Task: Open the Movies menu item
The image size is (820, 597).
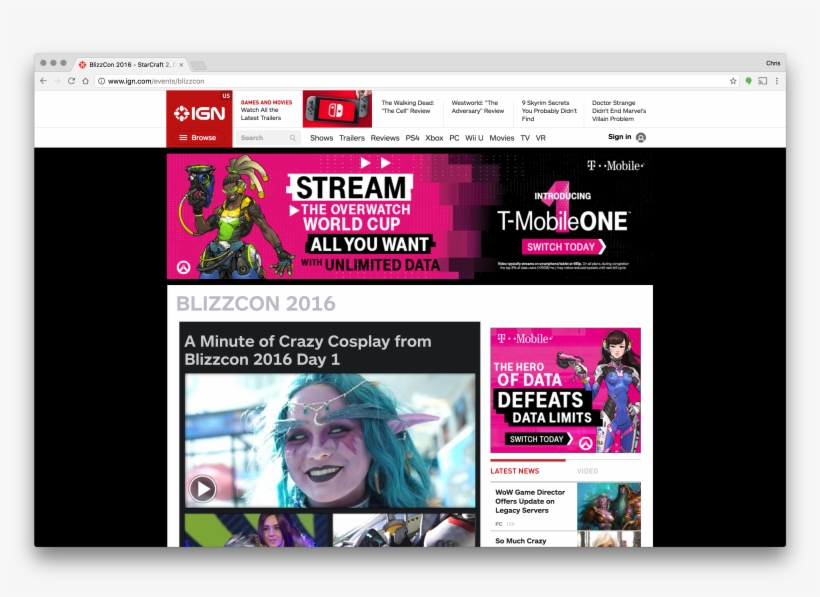Action: (502, 138)
